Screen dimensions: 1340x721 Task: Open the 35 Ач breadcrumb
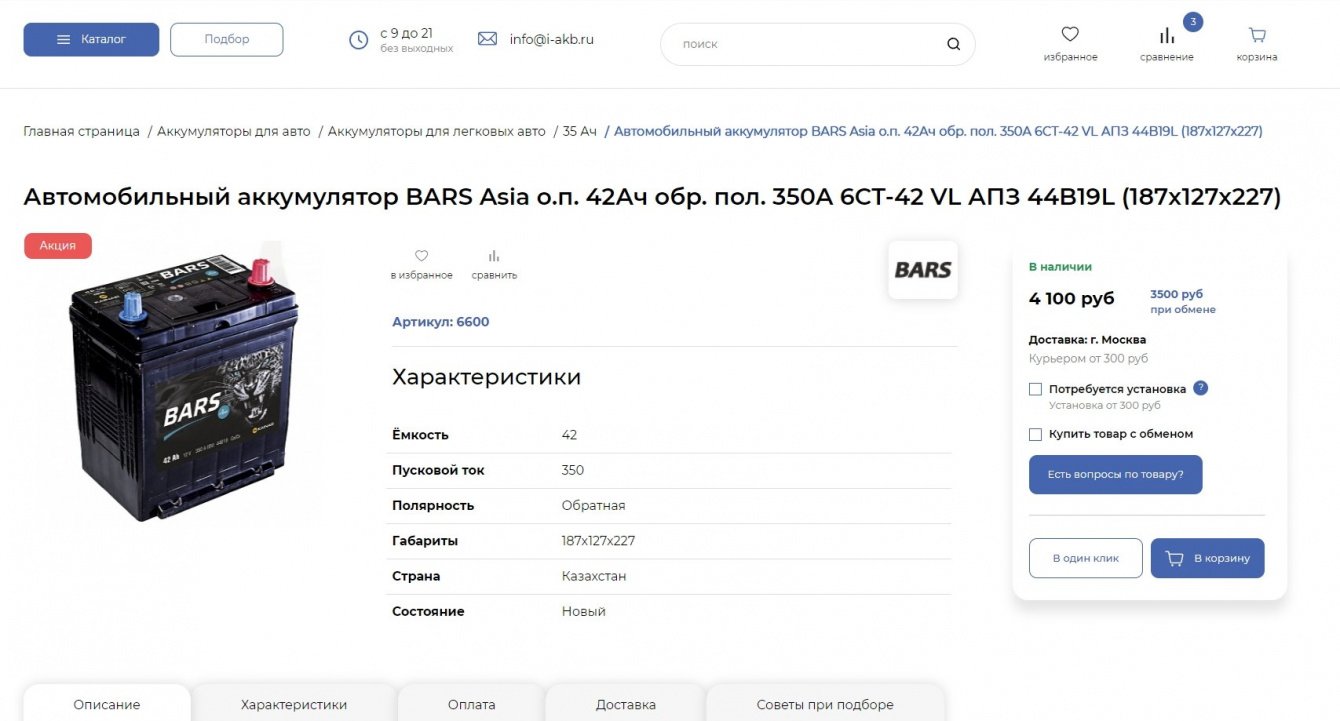[x=580, y=131]
